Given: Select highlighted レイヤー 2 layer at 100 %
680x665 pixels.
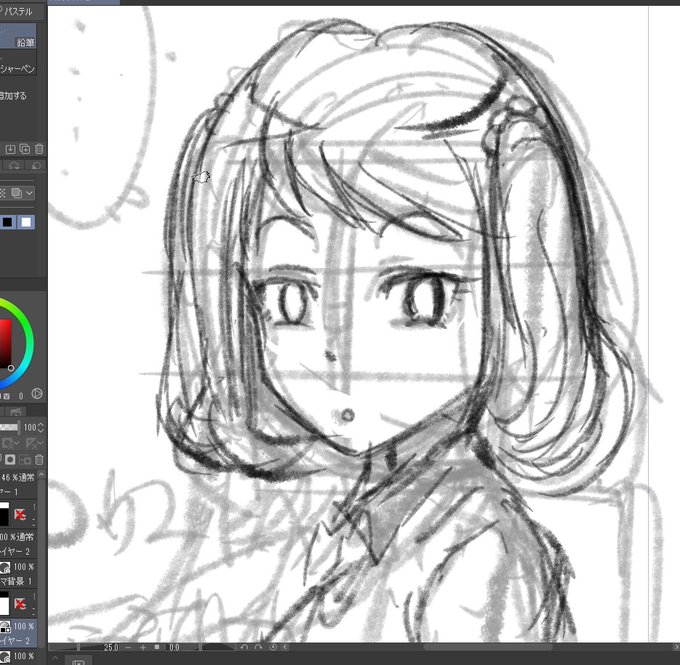Looking at the screenshot, I should [x=18, y=633].
